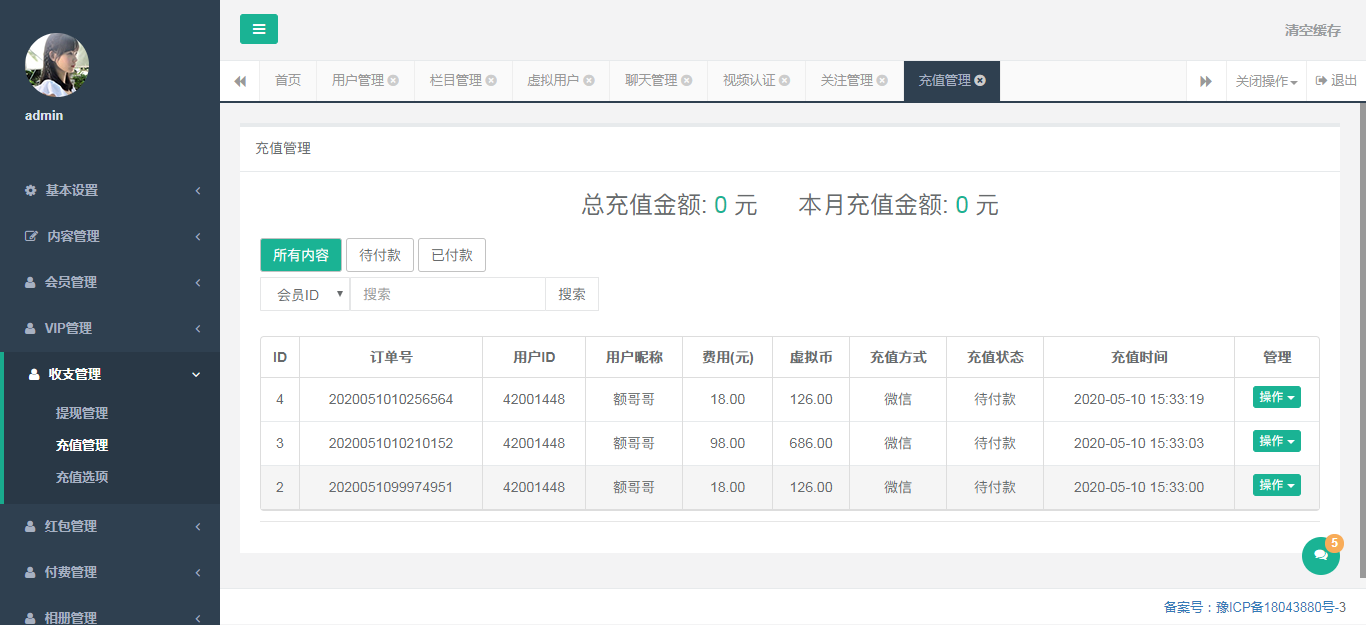Click the 清空缓存 link
Screen dimensions: 1366x625
pos(1312,31)
